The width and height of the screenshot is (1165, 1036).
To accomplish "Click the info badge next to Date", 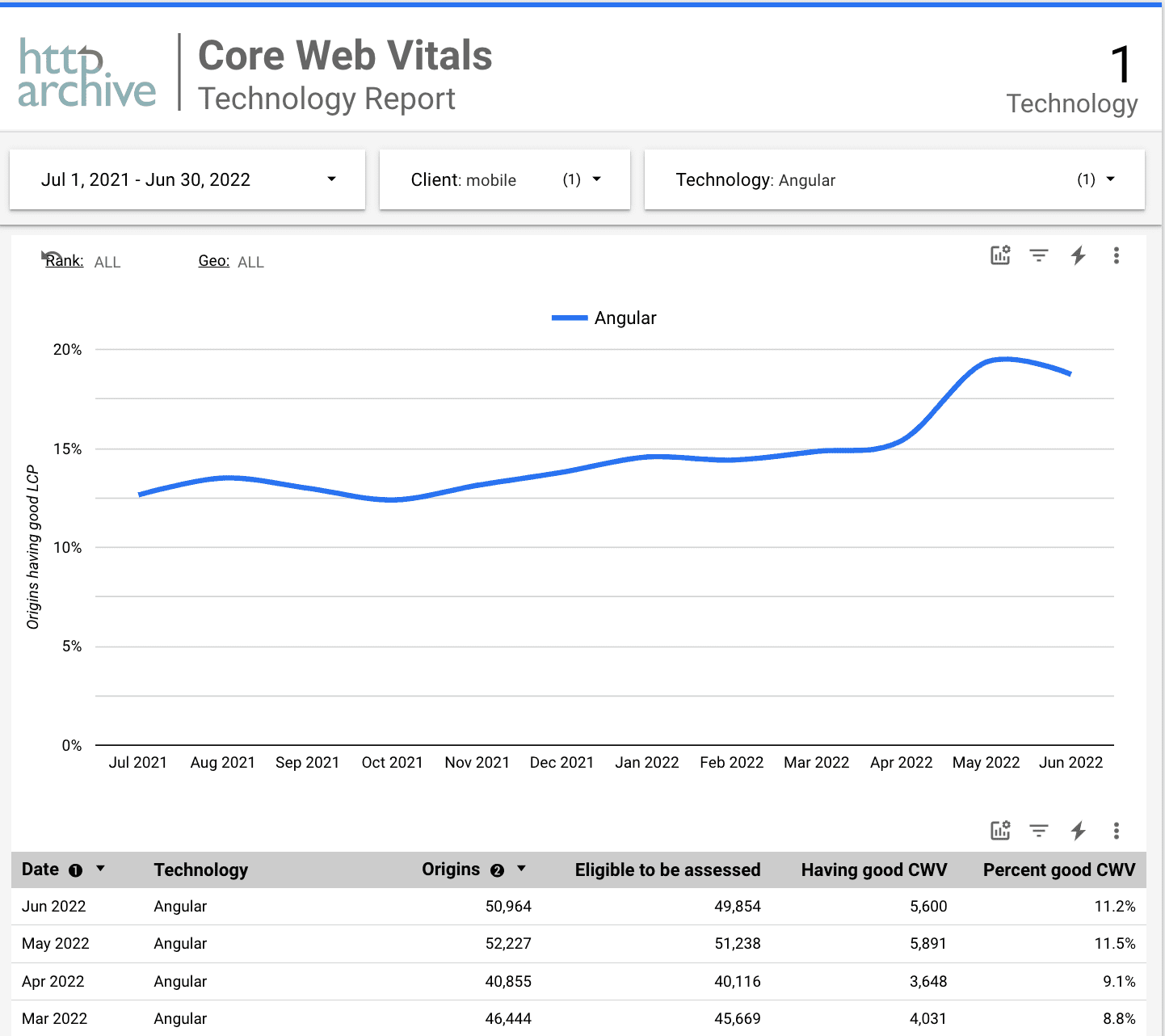I will (74, 870).
